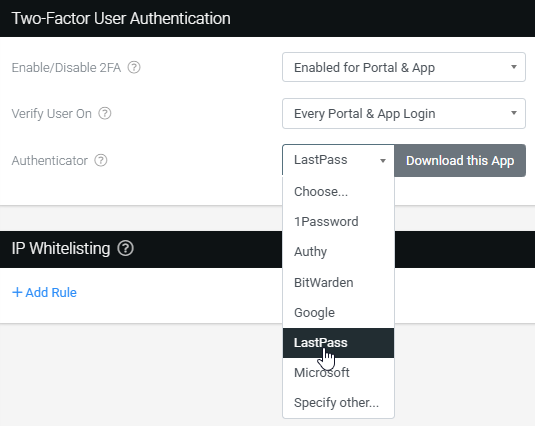The height and width of the screenshot is (426, 535).
Task: Open help icon beside Enable/Disable 2FA
Action: tap(134, 68)
